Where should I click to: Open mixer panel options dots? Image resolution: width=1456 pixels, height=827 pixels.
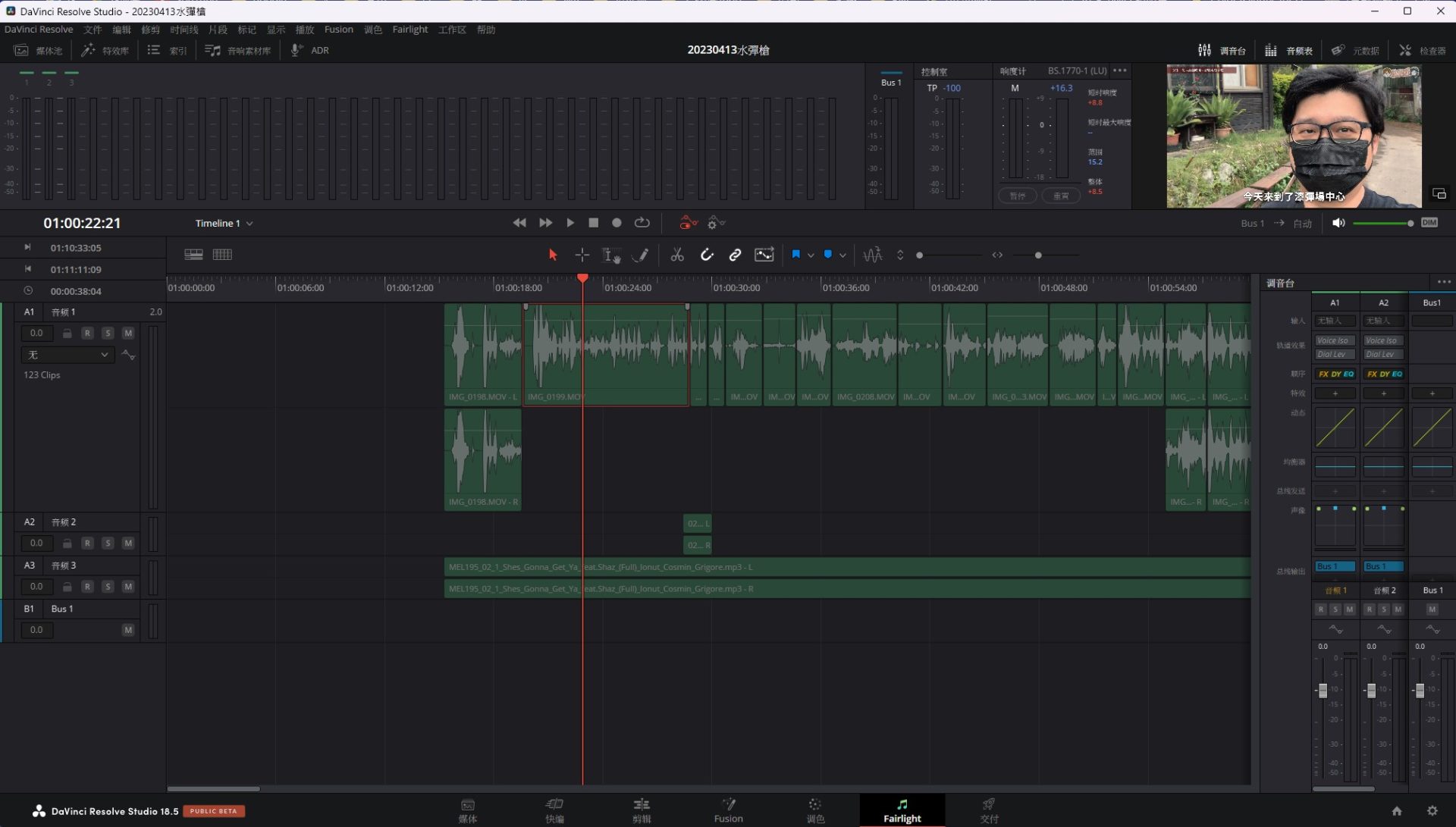click(x=1443, y=282)
